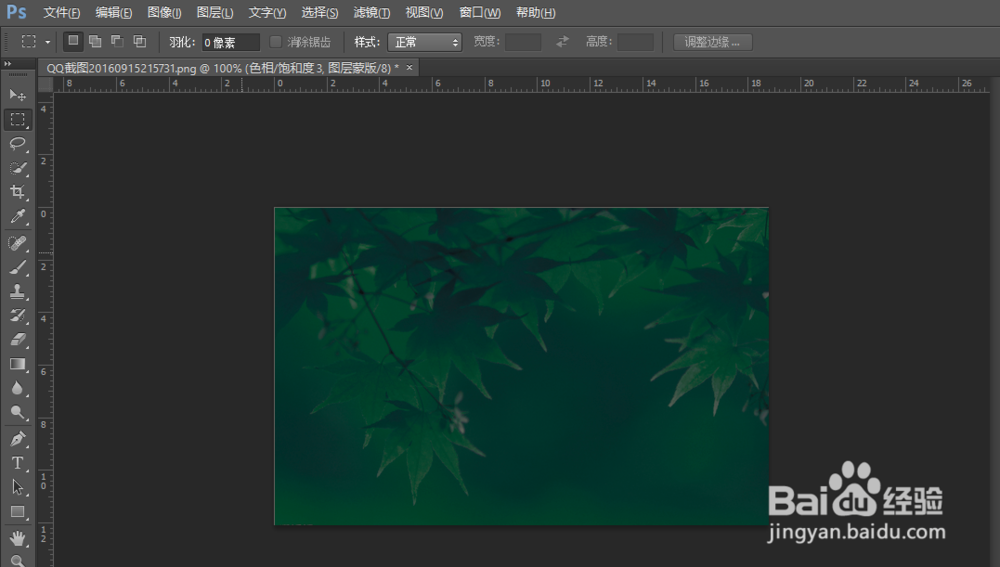Close the QQ截图20160915215731.png document tab
The width and height of the screenshot is (1000, 567).
tap(409, 67)
